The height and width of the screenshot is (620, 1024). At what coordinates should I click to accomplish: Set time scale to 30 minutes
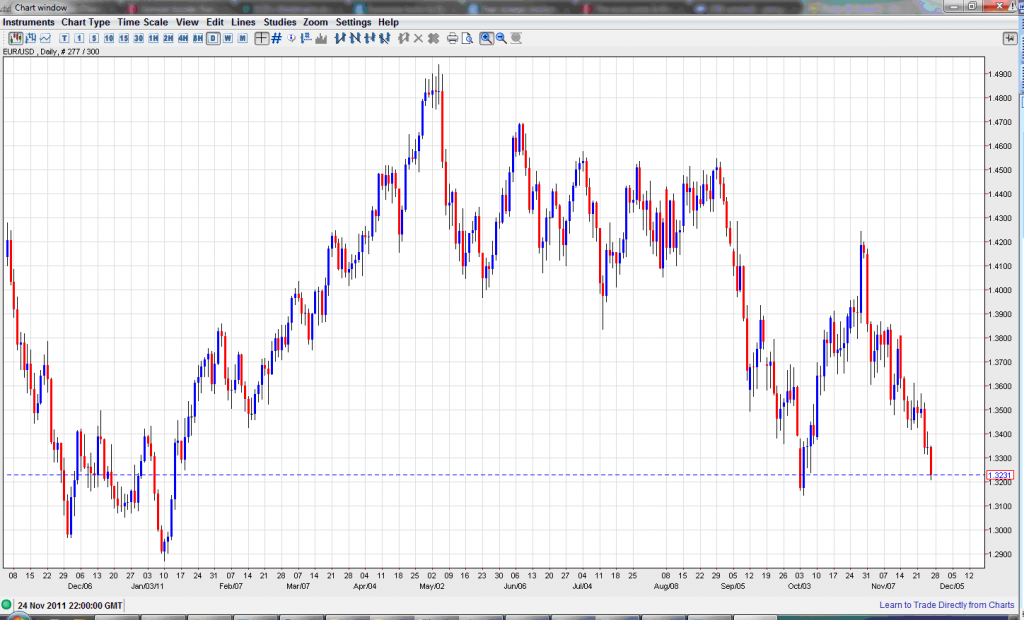(138, 39)
